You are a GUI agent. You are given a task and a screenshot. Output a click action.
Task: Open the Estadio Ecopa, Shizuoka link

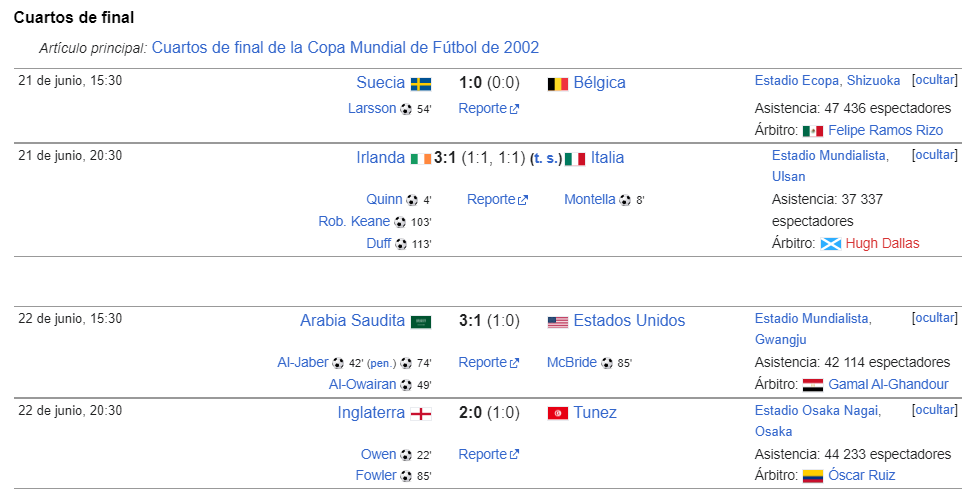(827, 81)
